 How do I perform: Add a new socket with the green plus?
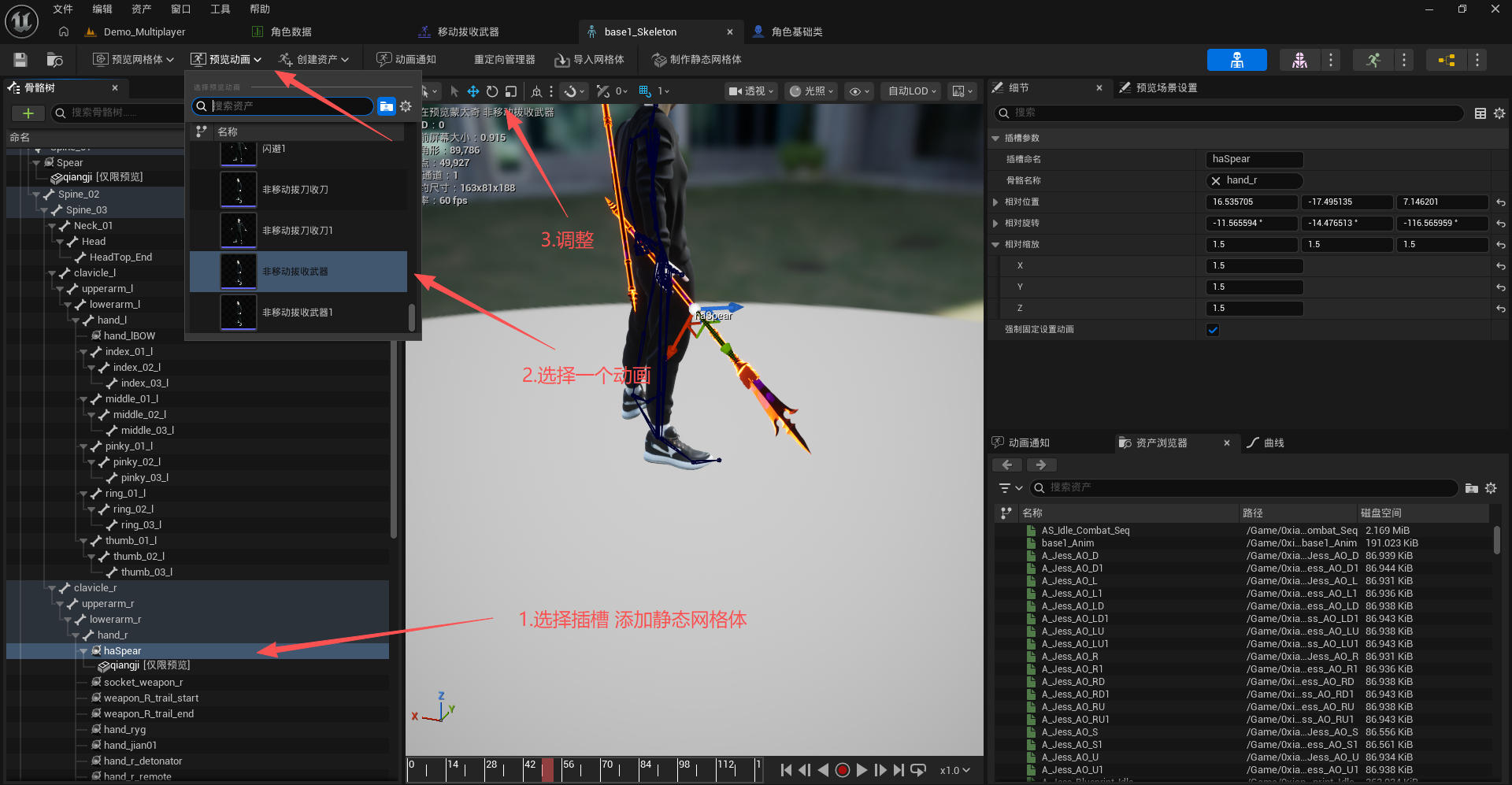point(28,113)
